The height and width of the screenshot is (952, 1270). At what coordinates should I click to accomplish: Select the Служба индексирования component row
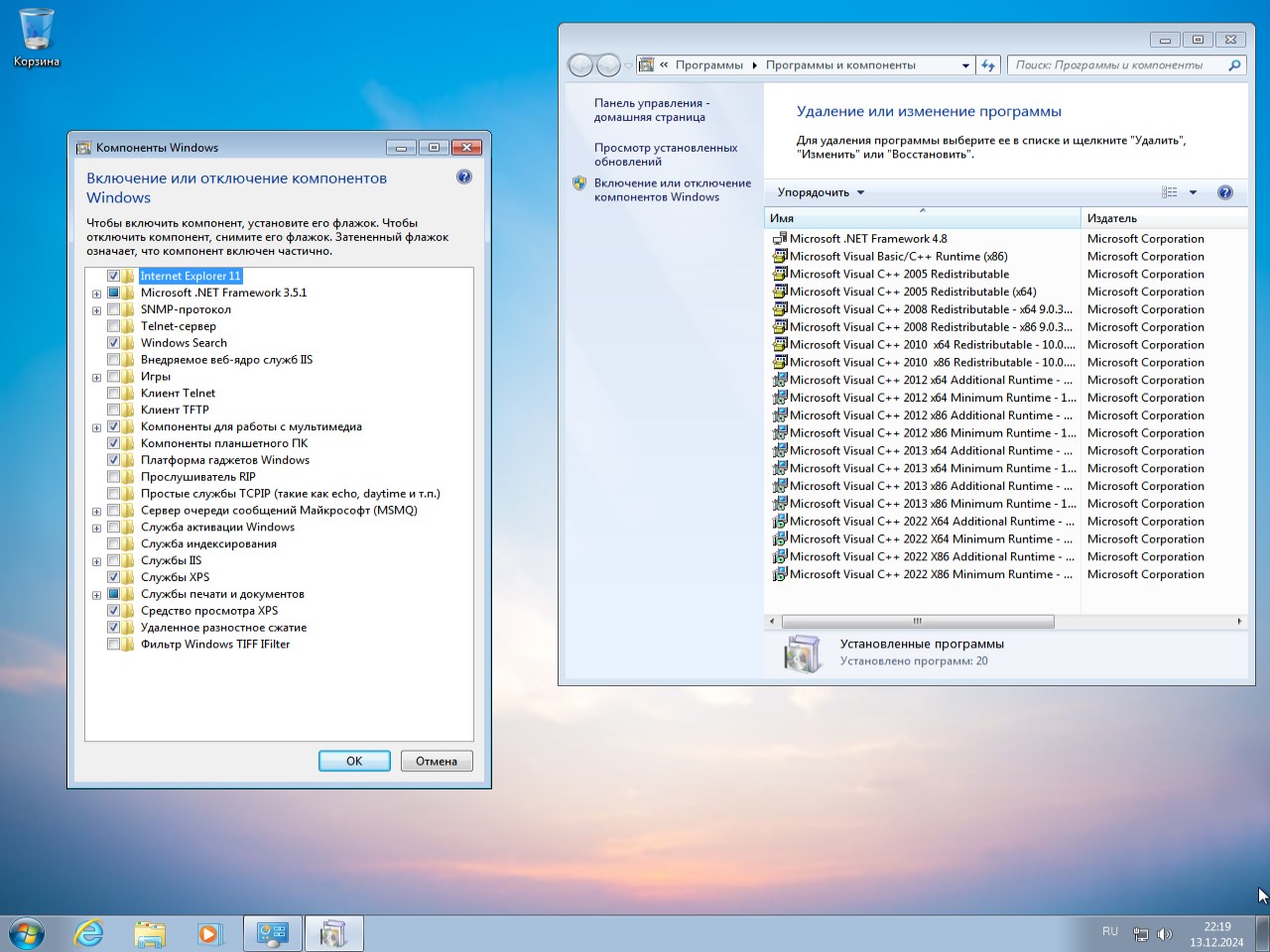[208, 544]
